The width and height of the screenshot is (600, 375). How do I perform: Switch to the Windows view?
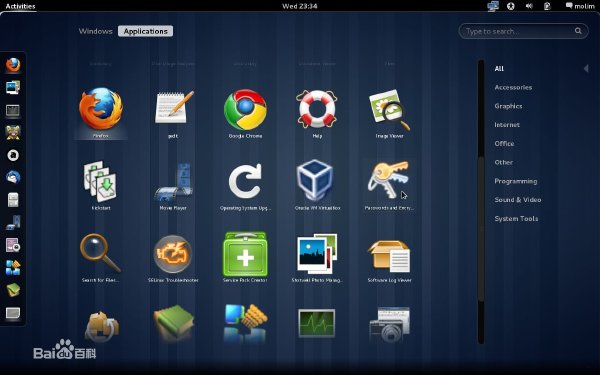[x=96, y=31]
